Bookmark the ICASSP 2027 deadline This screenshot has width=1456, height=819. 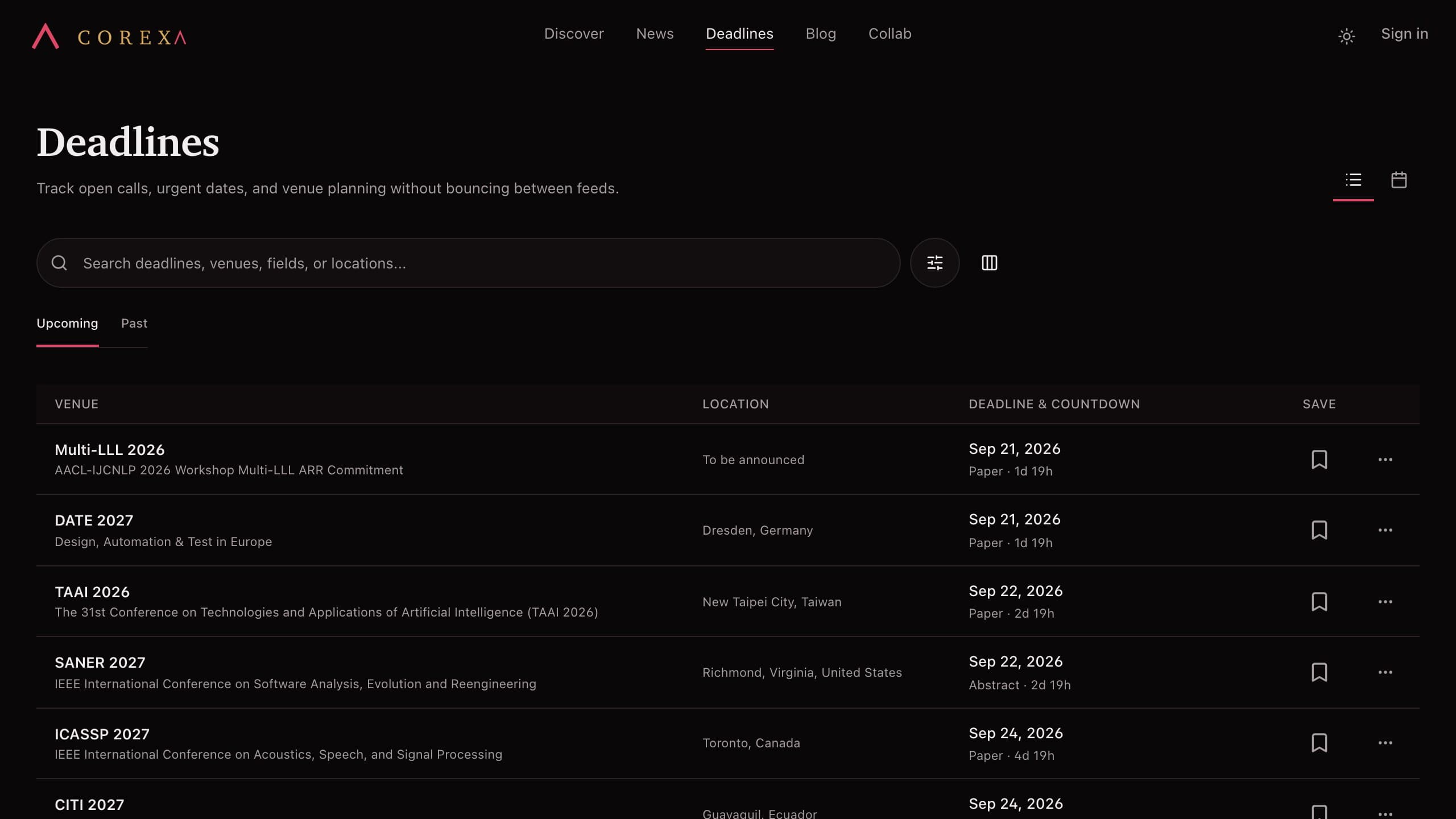click(x=1319, y=743)
